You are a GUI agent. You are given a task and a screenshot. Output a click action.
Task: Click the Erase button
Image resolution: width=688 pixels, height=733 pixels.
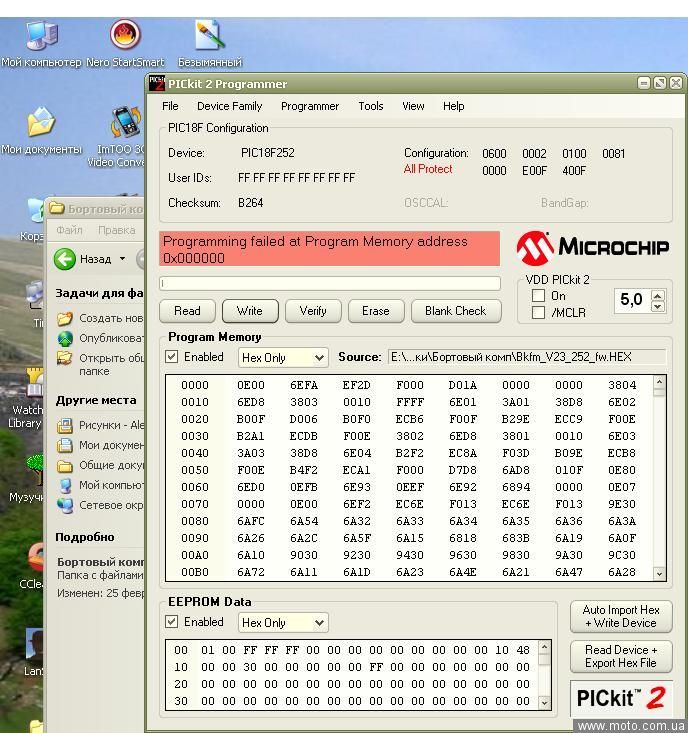tap(376, 311)
